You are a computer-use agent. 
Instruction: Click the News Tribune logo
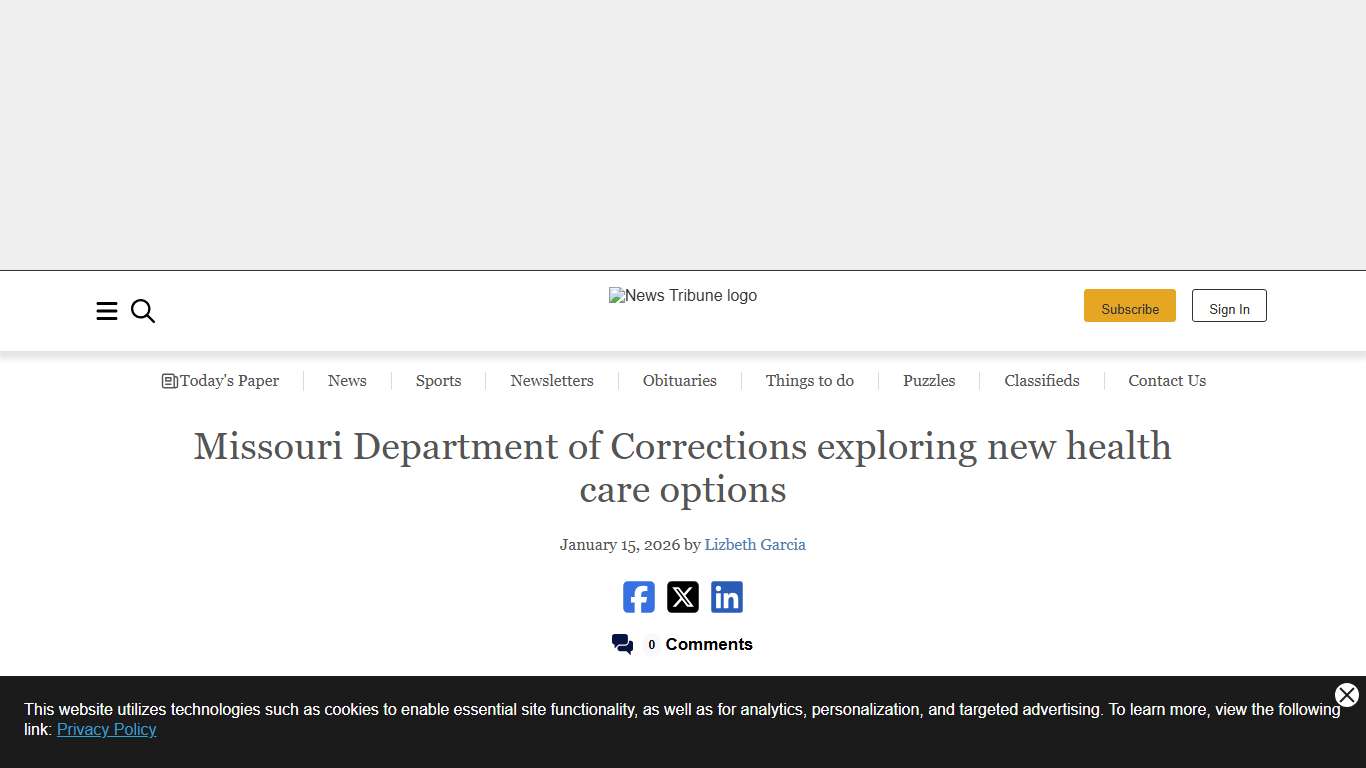683,295
